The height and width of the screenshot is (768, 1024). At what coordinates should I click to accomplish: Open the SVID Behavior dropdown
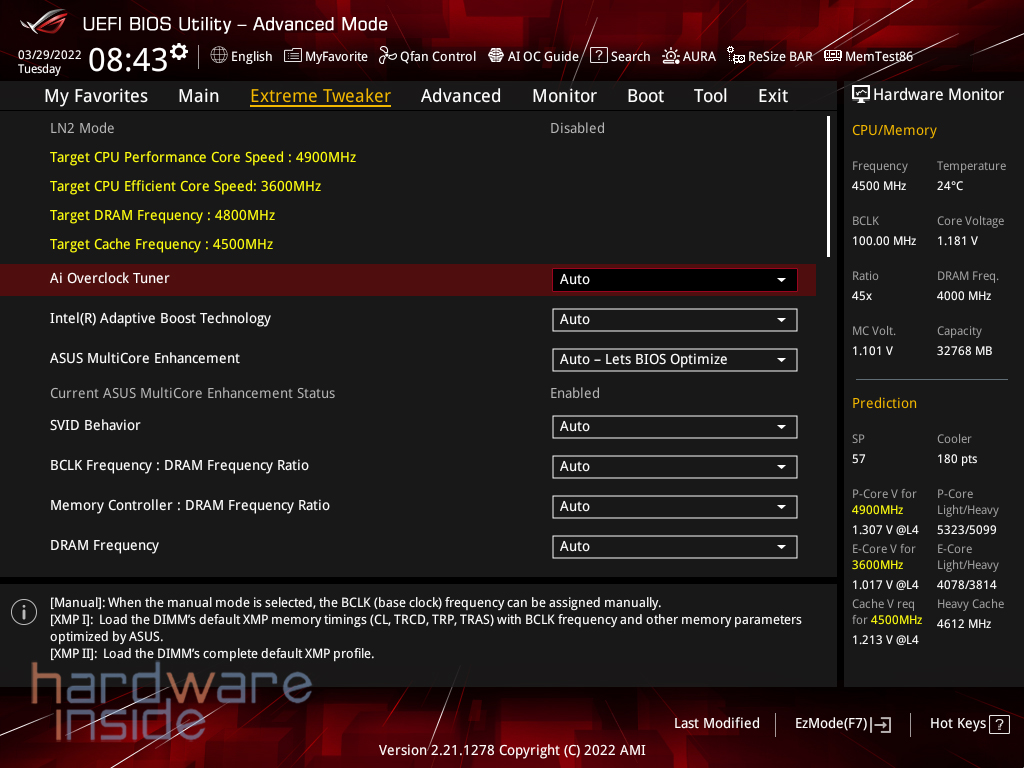pyautogui.click(x=674, y=427)
